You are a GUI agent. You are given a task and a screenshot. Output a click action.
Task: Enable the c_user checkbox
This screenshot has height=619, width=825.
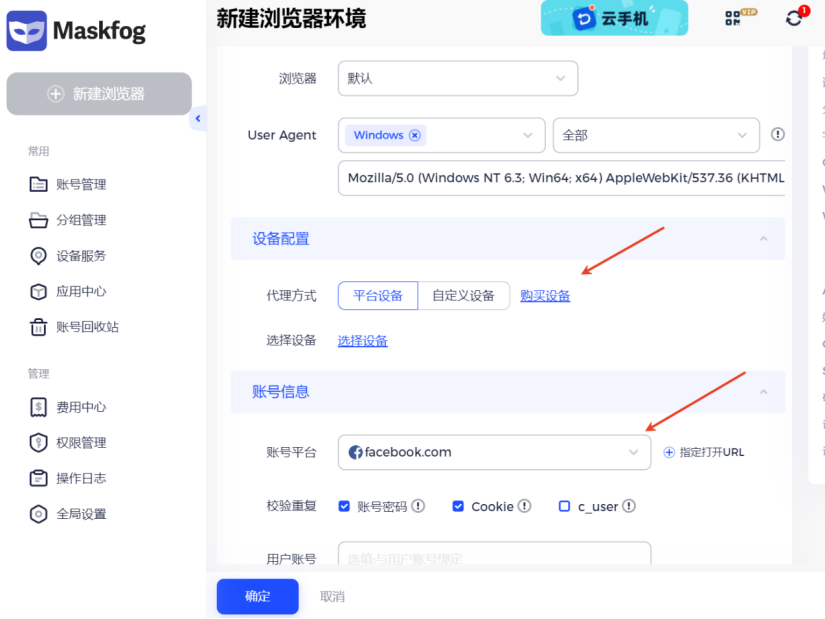click(x=564, y=506)
